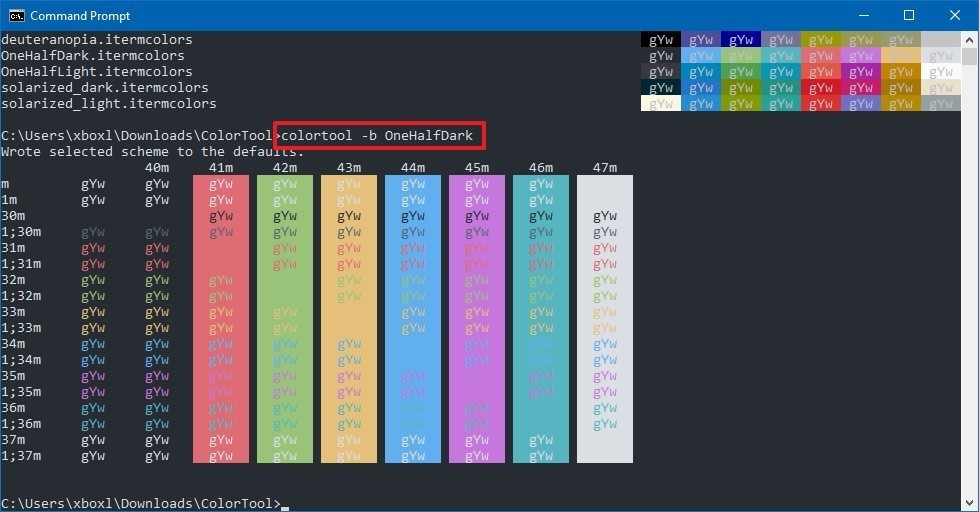Click the scrollbar down arrow
The width and height of the screenshot is (979, 512).
coord(969,503)
